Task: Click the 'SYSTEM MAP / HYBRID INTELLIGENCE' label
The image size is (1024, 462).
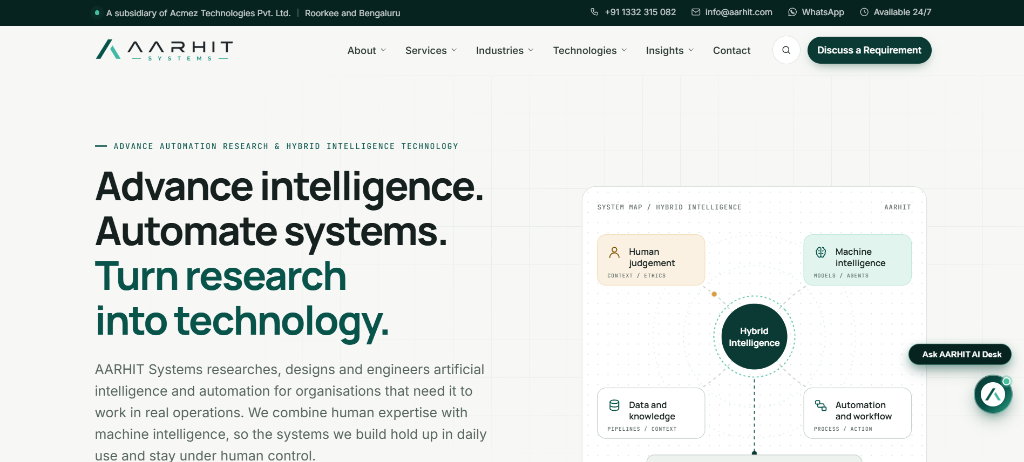Action: pos(669,207)
